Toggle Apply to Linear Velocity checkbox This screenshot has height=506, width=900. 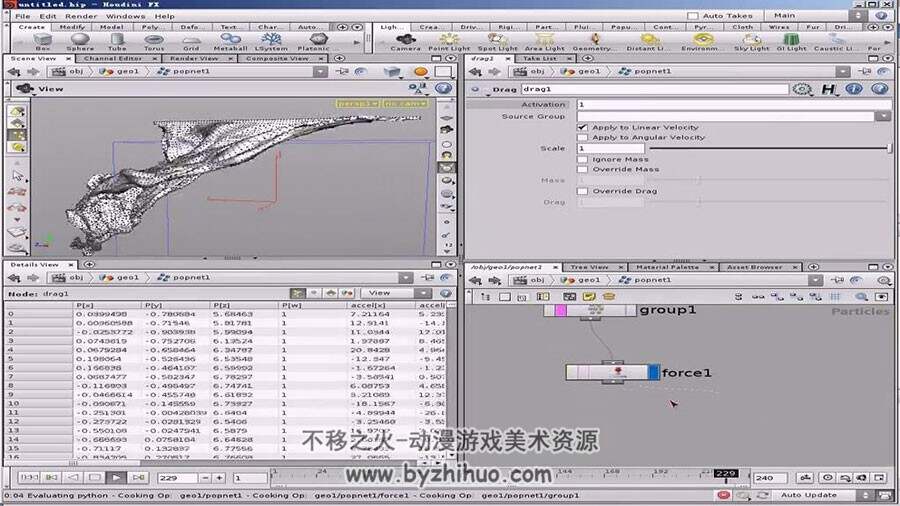[583, 127]
